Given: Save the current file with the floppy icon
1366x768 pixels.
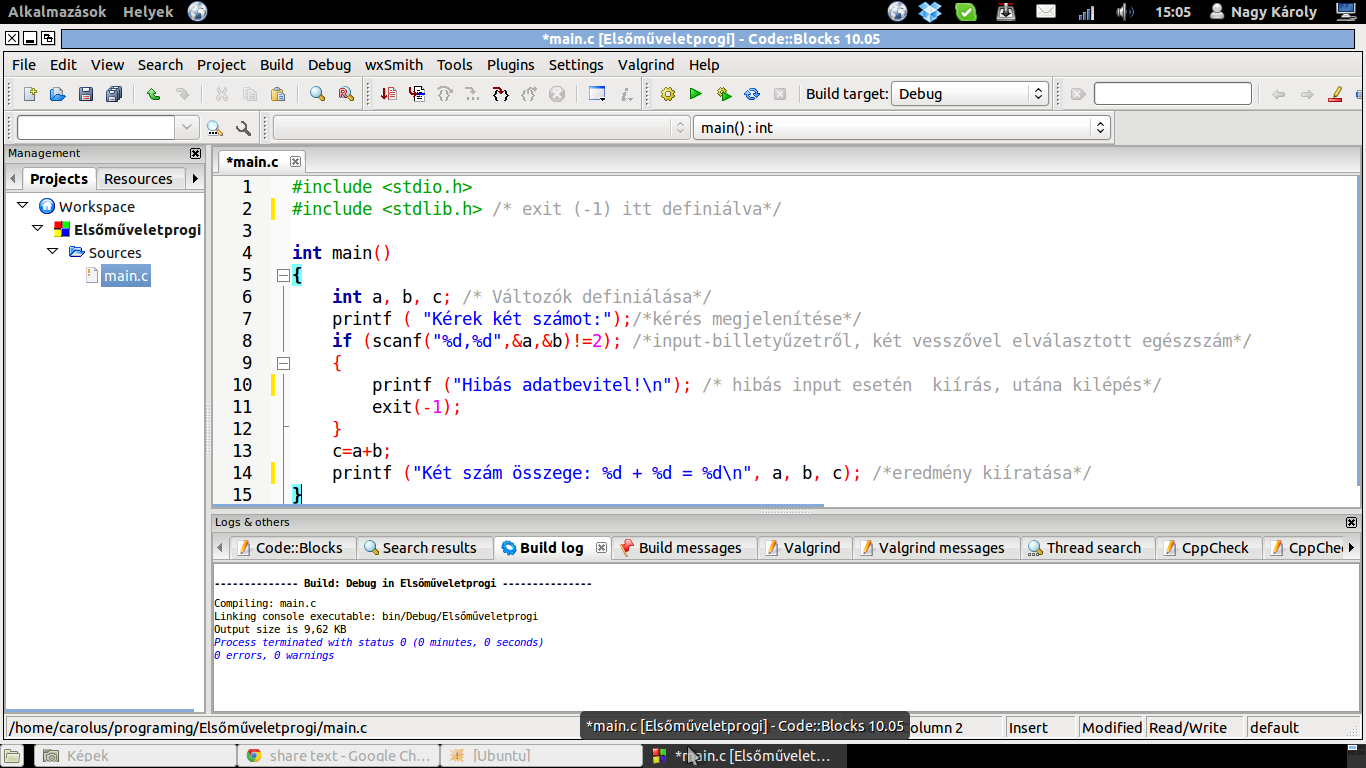Looking at the screenshot, I should point(86,94).
